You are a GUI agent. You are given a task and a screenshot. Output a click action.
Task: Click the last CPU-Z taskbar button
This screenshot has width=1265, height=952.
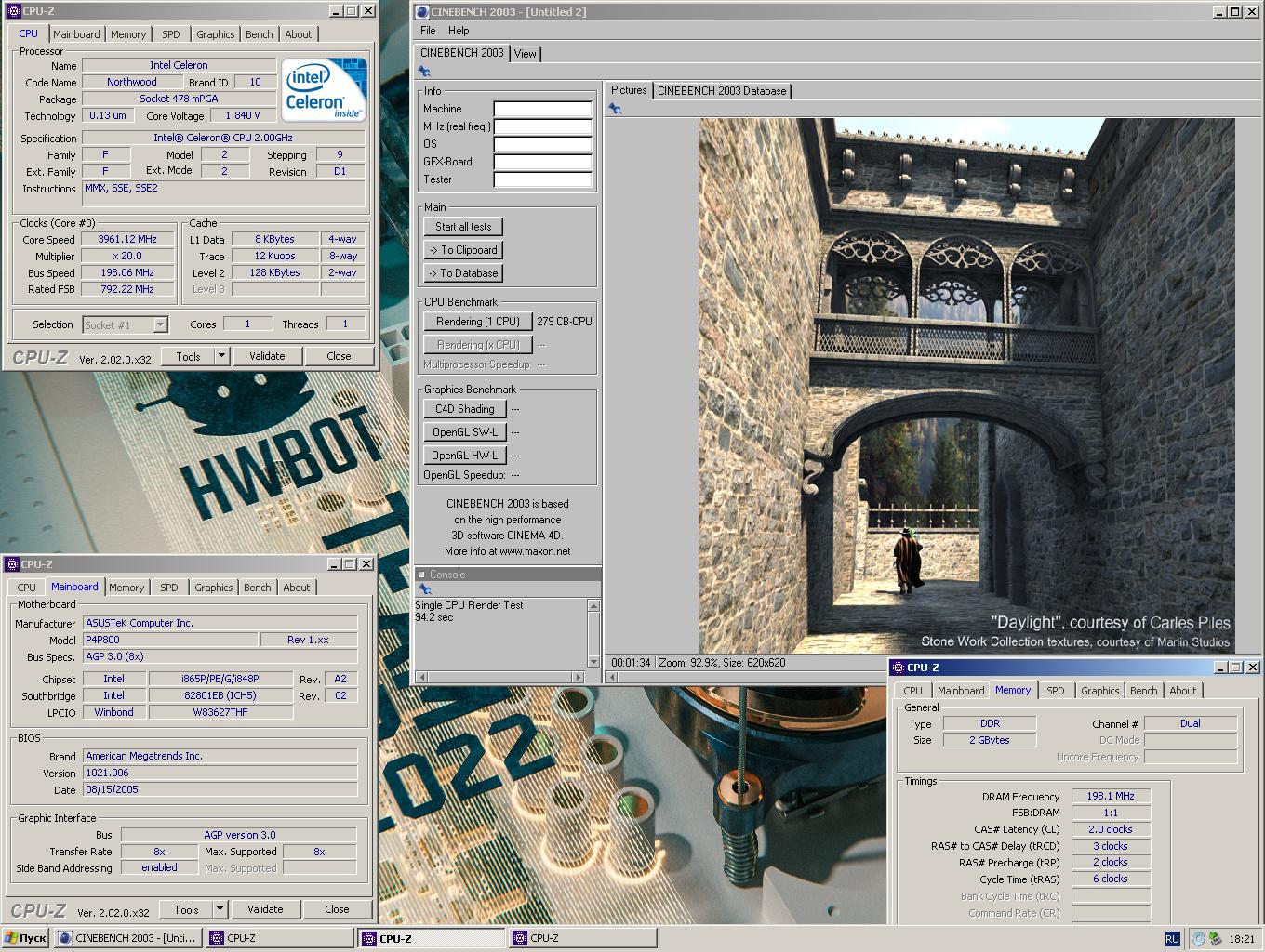click(581, 939)
